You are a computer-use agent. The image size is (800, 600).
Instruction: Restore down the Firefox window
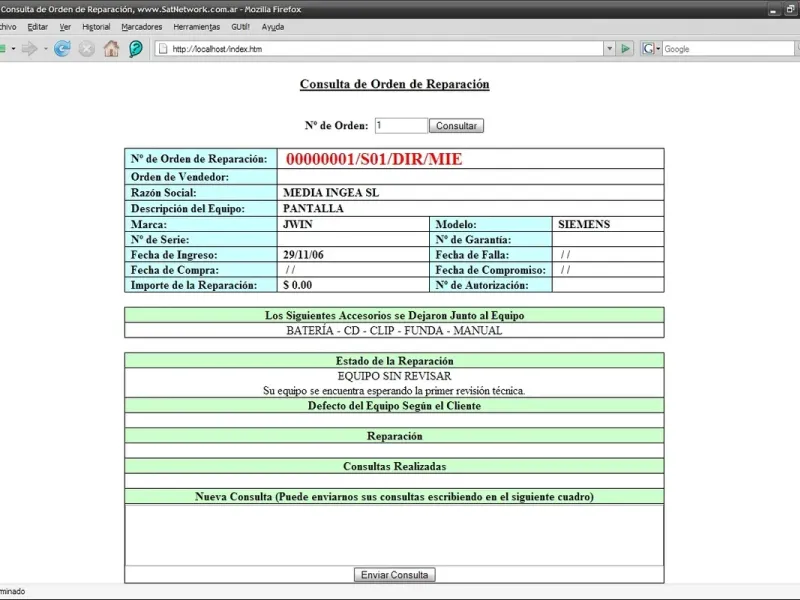click(x=790, y=10)
